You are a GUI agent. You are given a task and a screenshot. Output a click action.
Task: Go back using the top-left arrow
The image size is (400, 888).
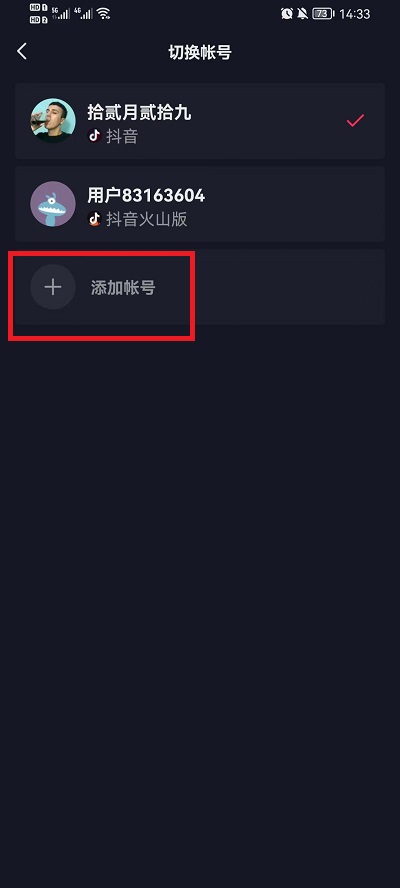(x=22, y=52)
